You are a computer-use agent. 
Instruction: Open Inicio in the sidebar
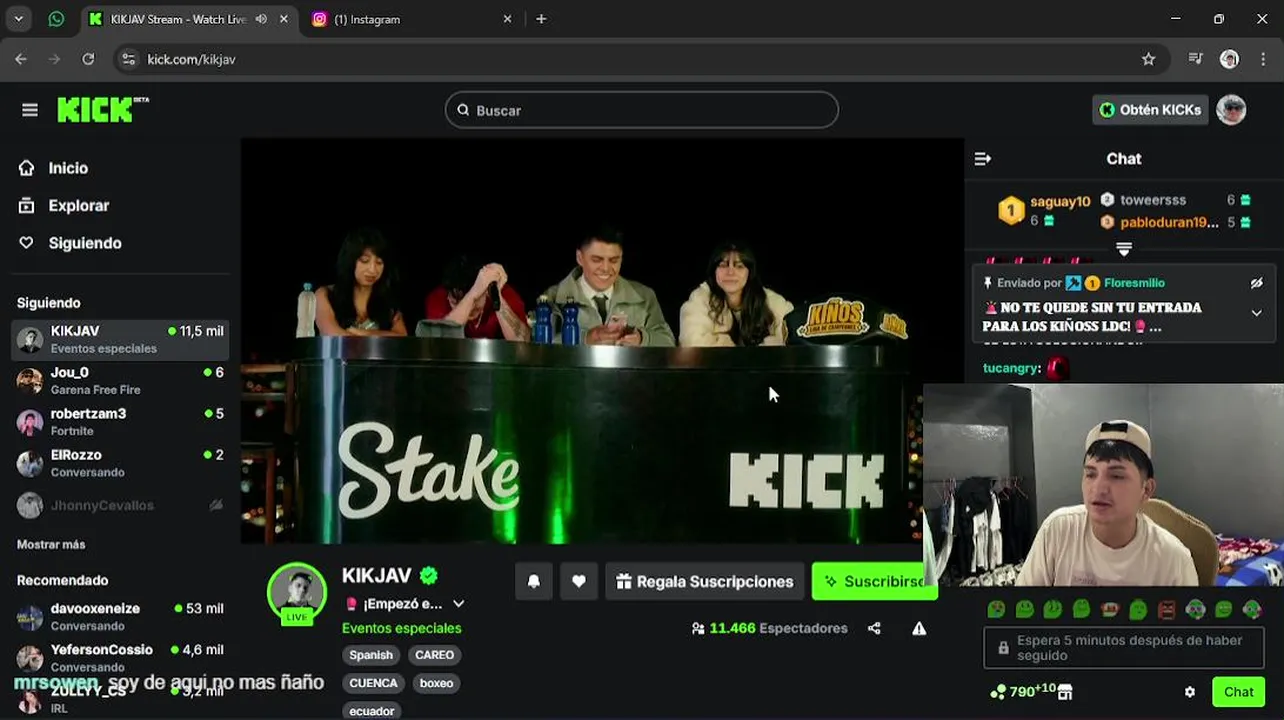point(68,168)
